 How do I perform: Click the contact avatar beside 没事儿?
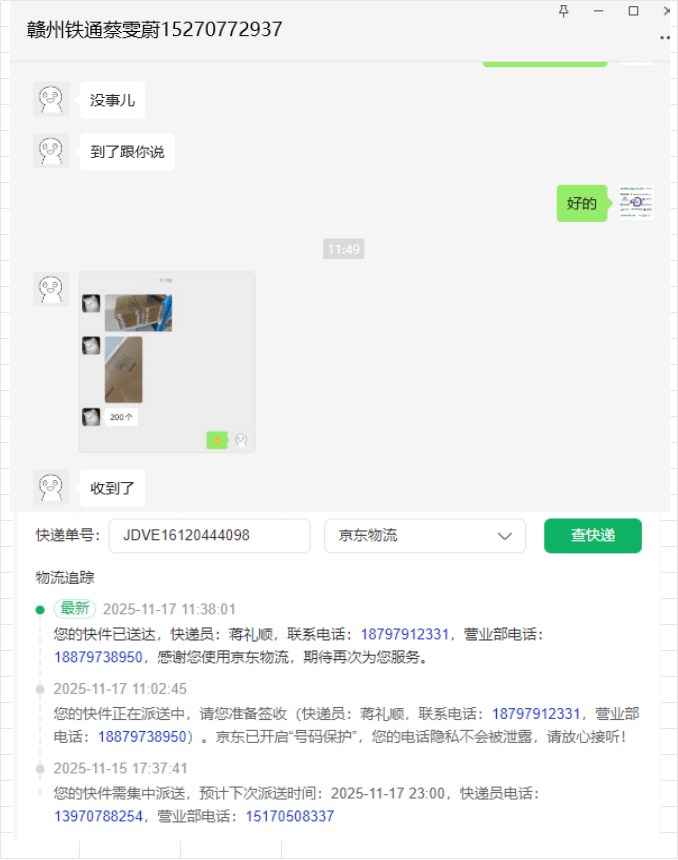point(51,99)
